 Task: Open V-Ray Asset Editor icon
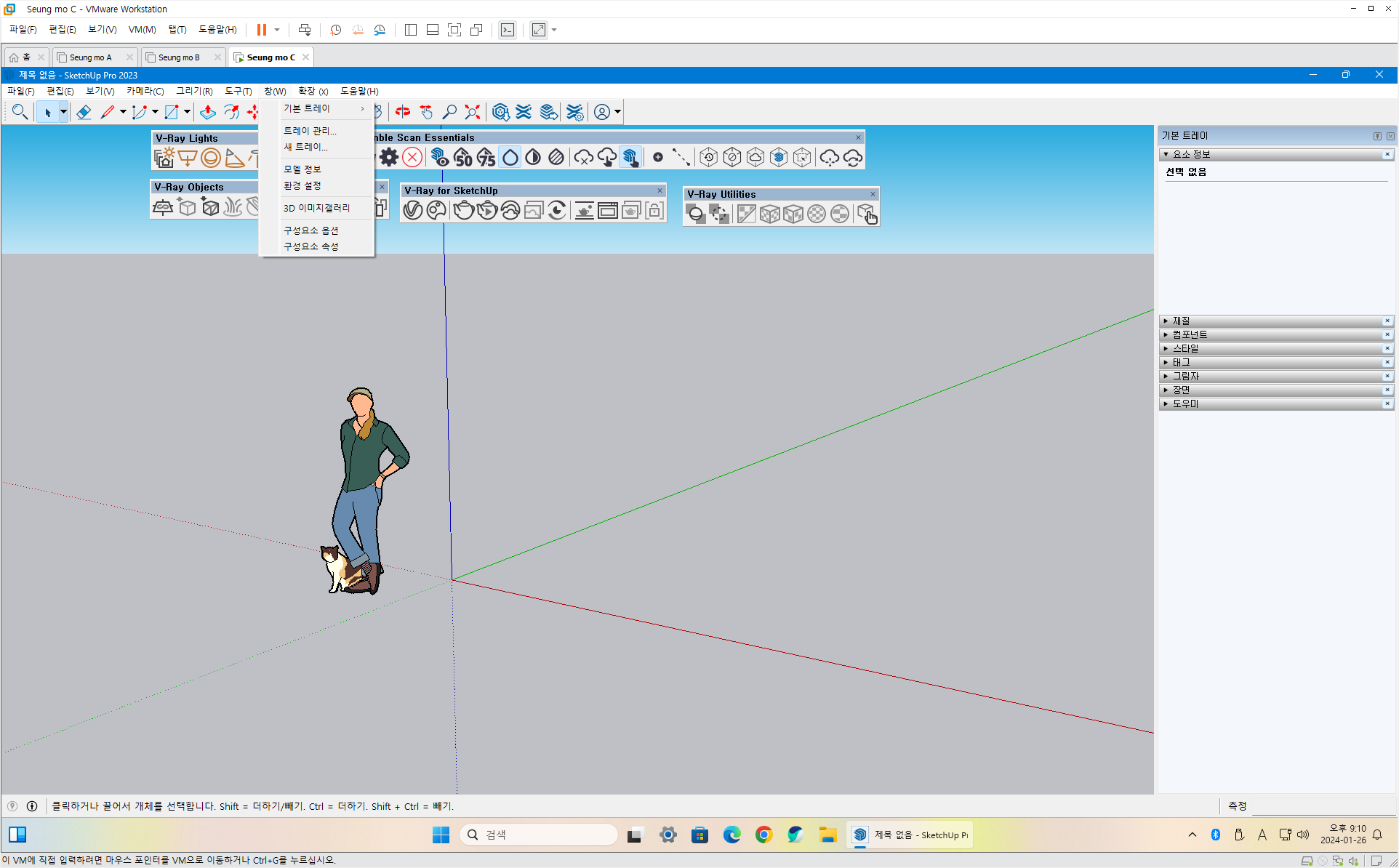[413, 211]
